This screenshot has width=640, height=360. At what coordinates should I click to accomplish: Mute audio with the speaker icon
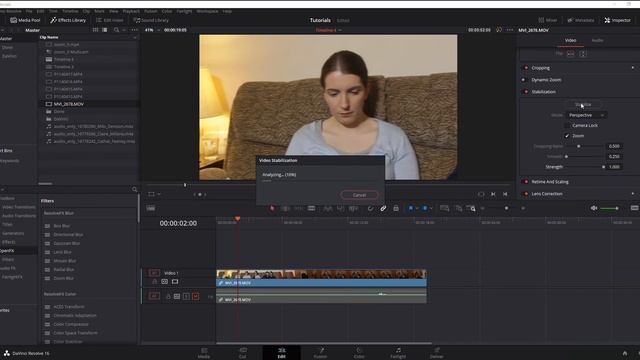point(594,209)
